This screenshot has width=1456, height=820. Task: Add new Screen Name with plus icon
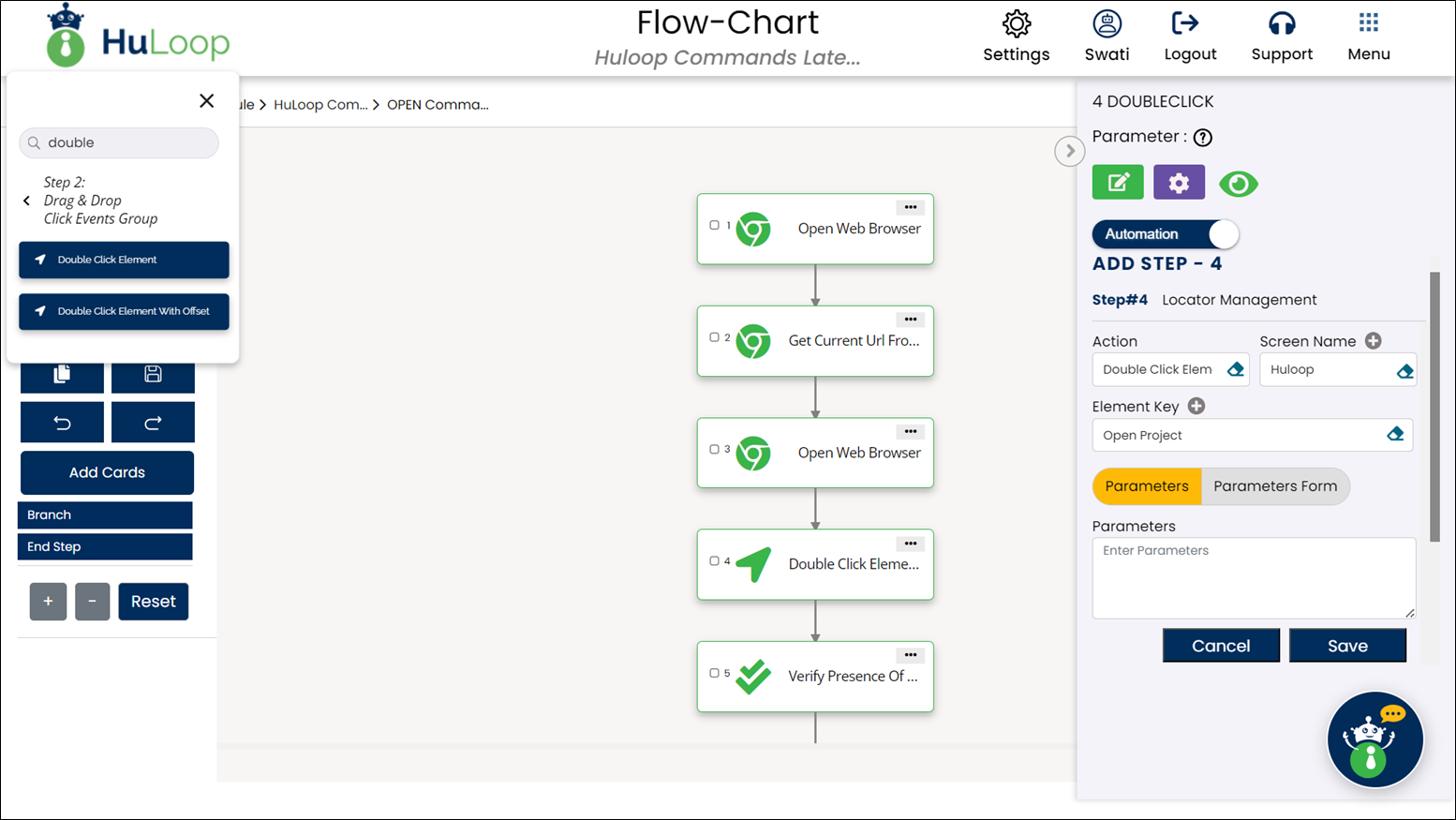1374,341
